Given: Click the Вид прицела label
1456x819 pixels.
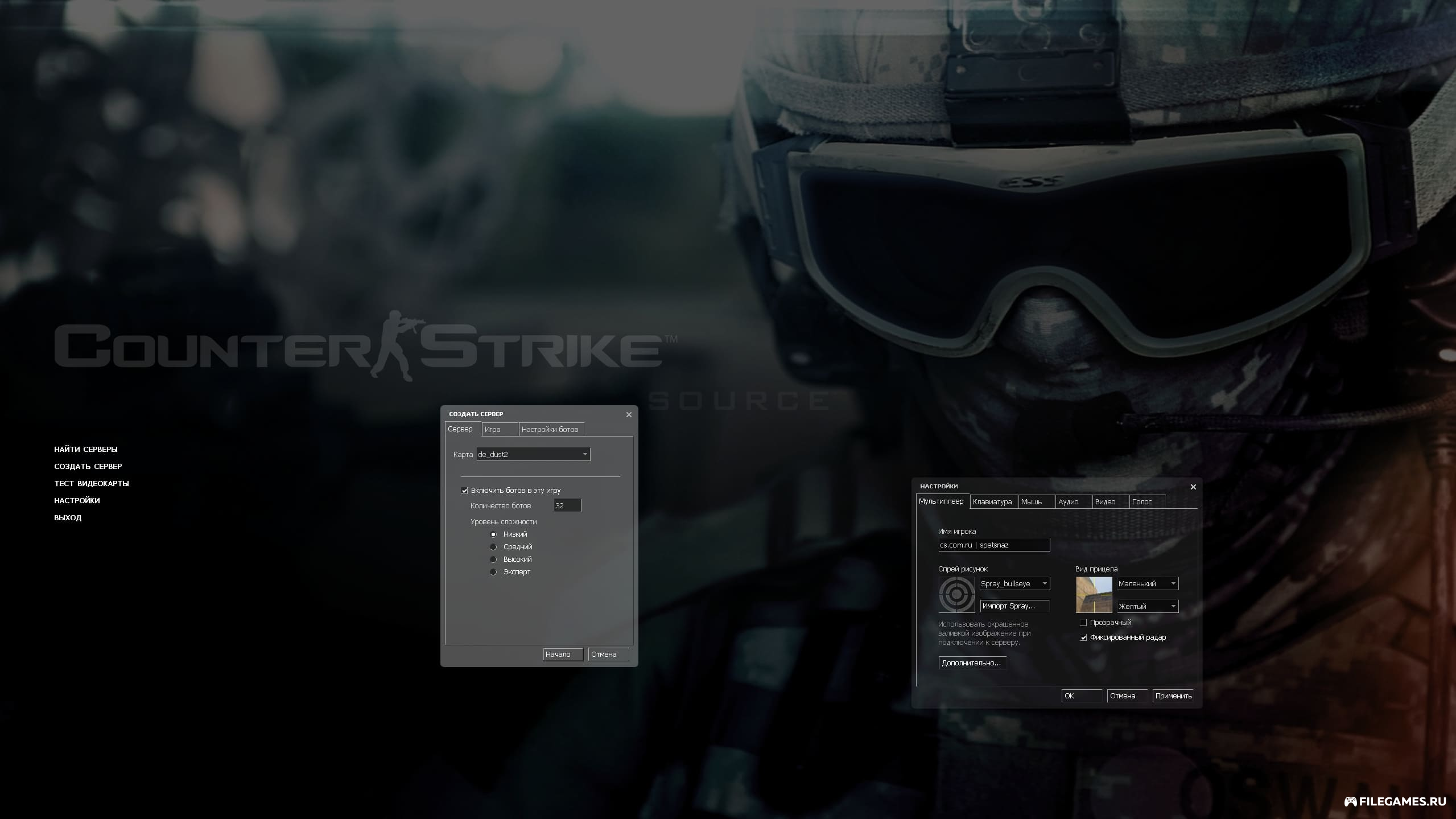Looking at the screenshot, I should [x=1096, y=569].
